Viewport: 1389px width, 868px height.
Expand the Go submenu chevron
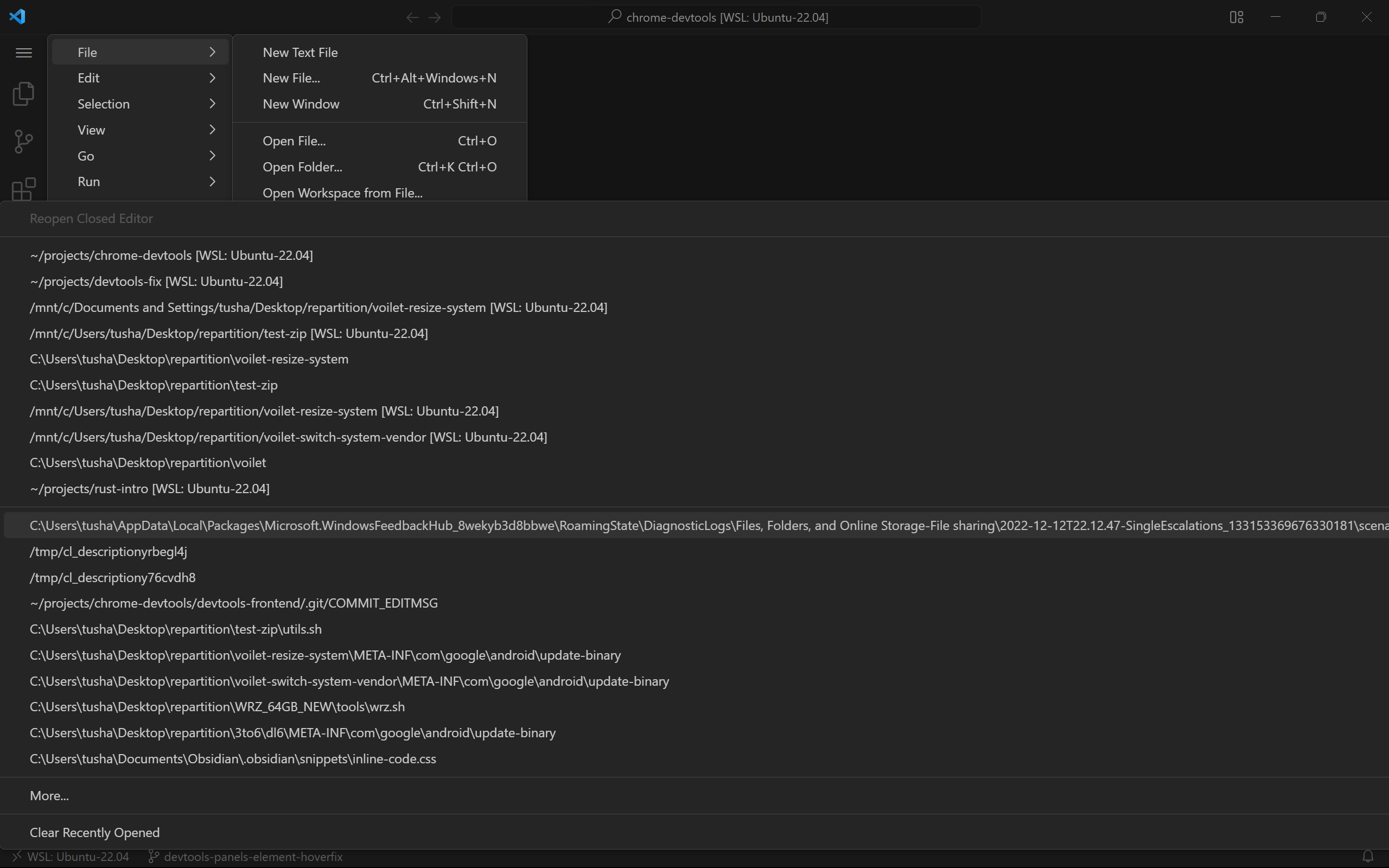point(212,156)
